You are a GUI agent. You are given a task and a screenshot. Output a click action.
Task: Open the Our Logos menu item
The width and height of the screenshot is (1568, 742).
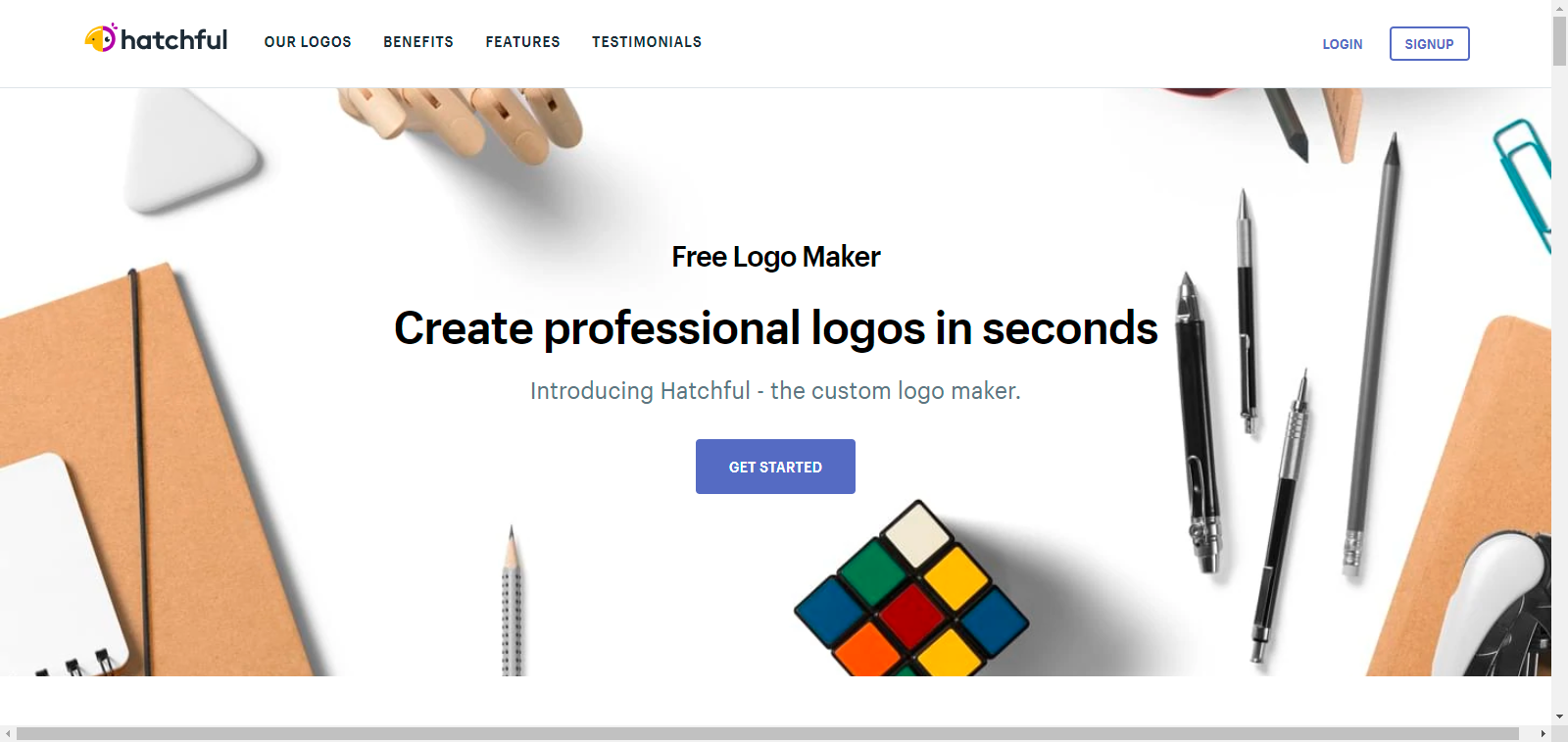click(308, 42)
